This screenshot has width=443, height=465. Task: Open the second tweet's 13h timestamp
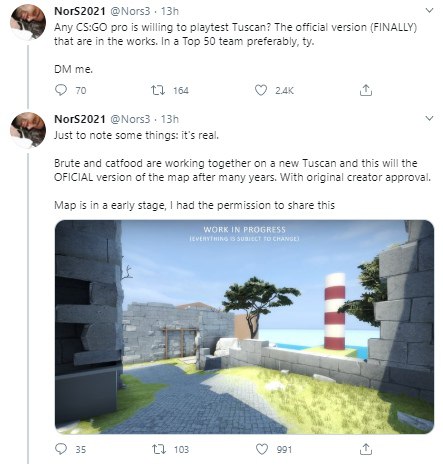coord(170,119)
